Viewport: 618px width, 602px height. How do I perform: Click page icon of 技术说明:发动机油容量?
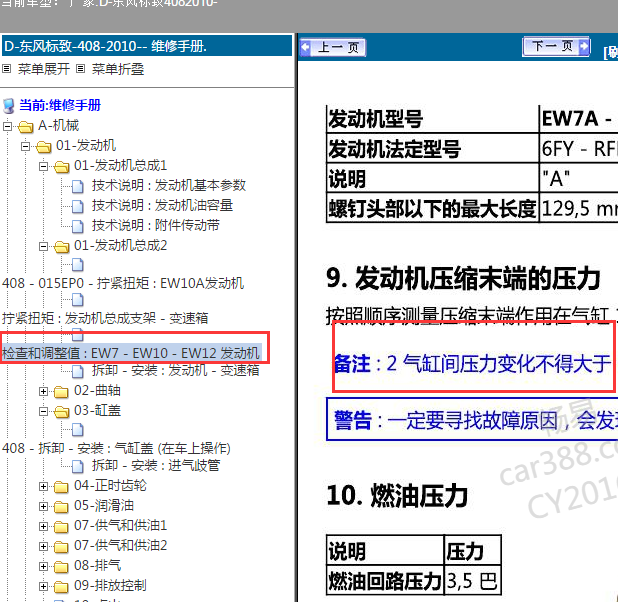point(78,206)
